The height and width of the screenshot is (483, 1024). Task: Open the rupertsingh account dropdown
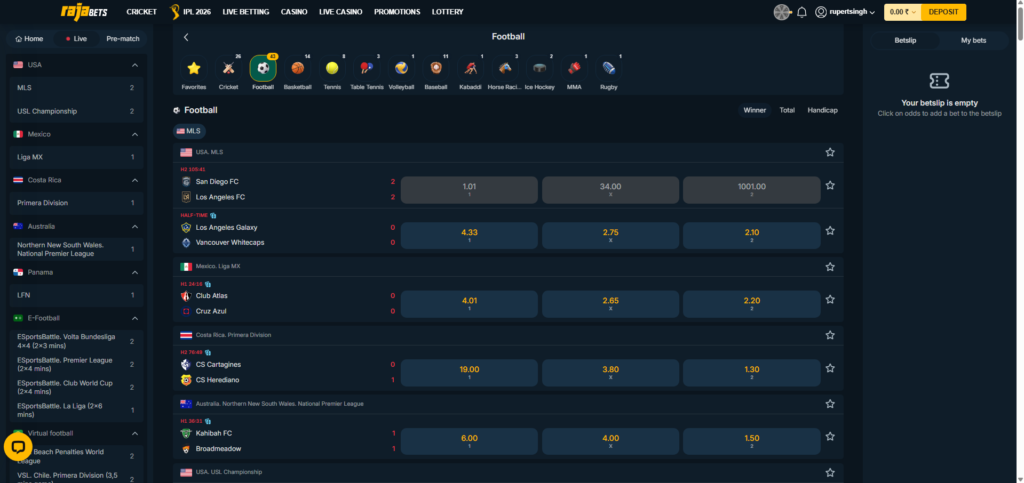845,12
